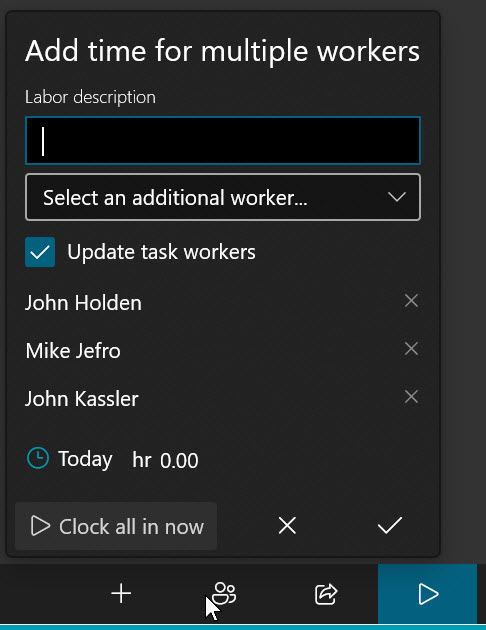486x630 pixels.
Task: Edit the 0.00 hours value
Action: pyautogui.click(x=179, y=460)
